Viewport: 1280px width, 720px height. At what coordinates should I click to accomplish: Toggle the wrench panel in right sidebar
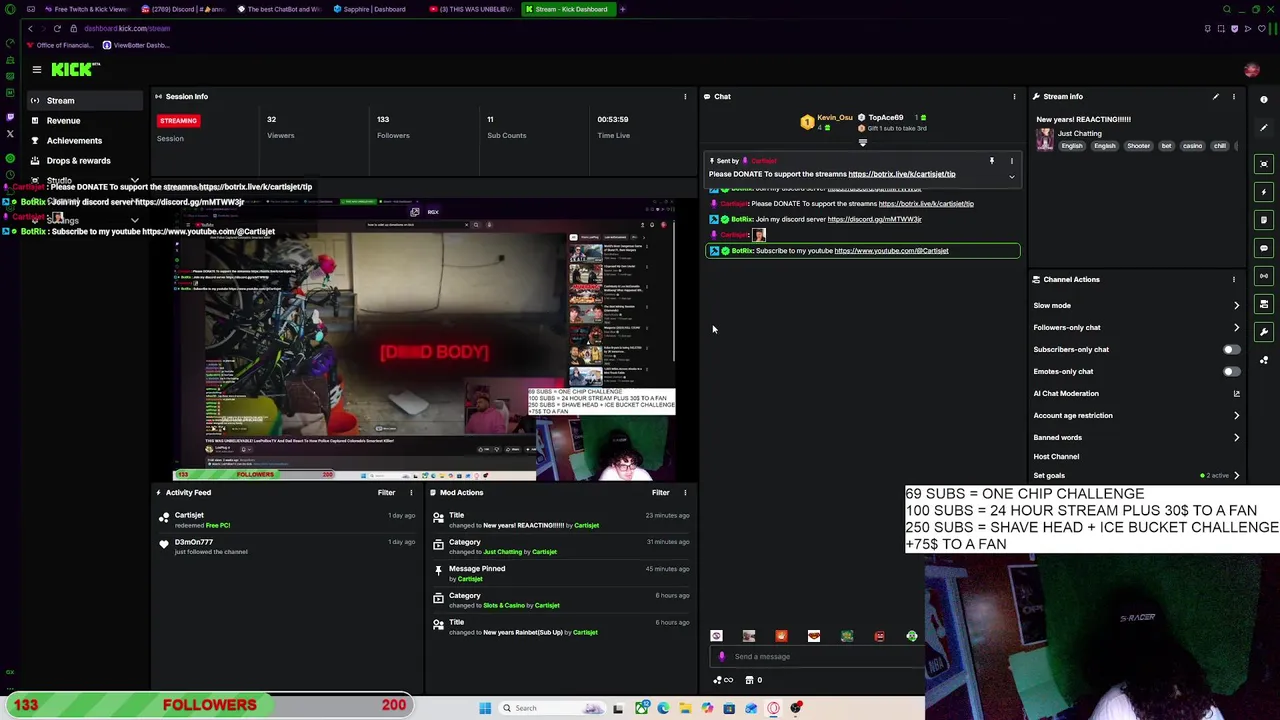[1264, 331]
